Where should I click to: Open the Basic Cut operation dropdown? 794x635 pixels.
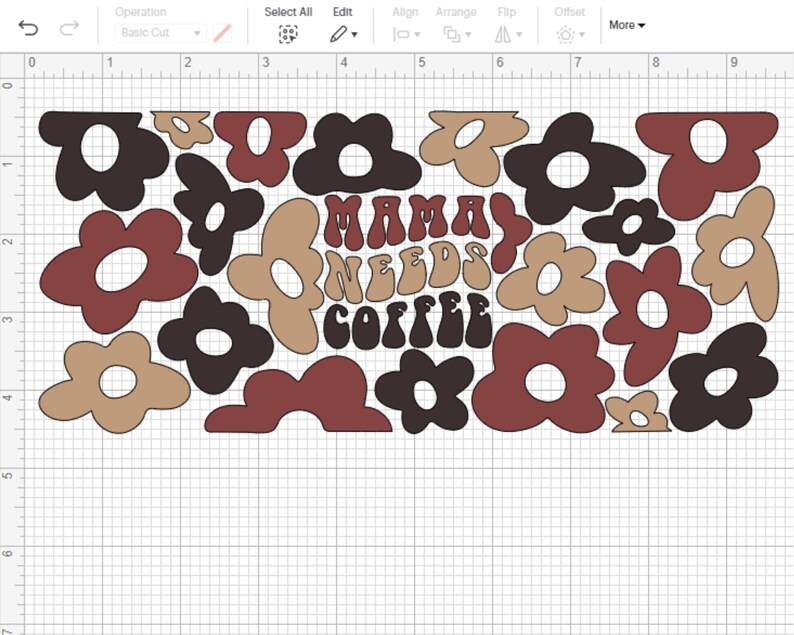point(161,33)
